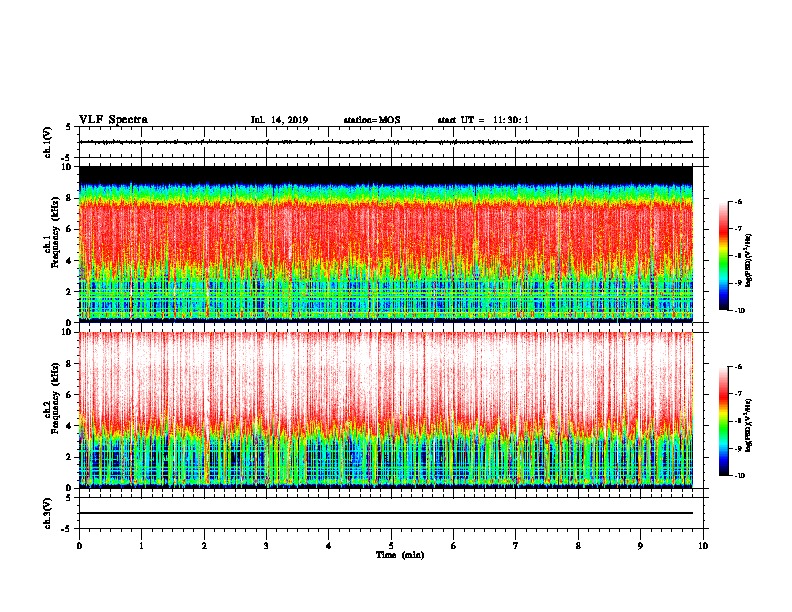Click the "-6" label on ch.1 colorbar
The width and height of the screenshot is (792, 612).
coord(738,201)
